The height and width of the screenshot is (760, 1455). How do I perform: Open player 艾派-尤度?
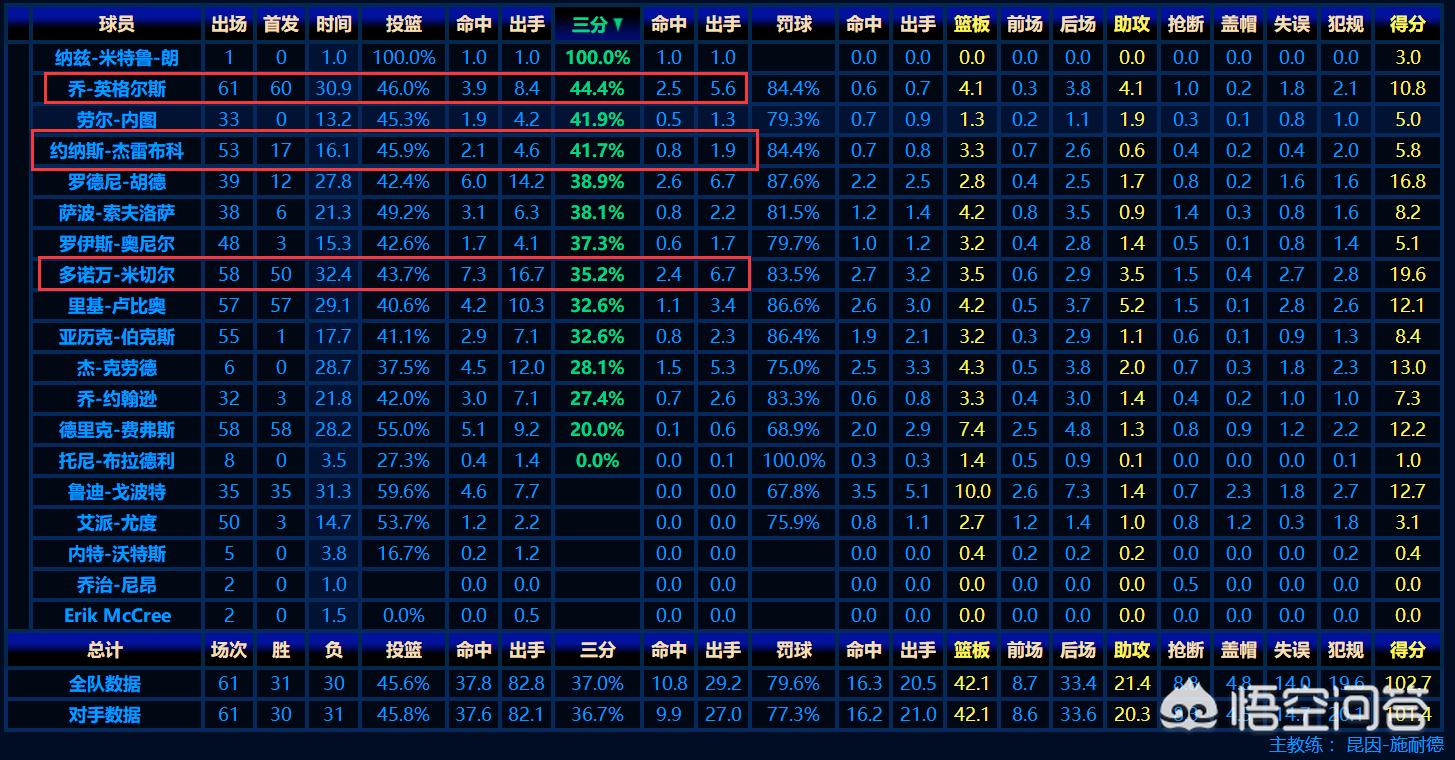(117, 523)
